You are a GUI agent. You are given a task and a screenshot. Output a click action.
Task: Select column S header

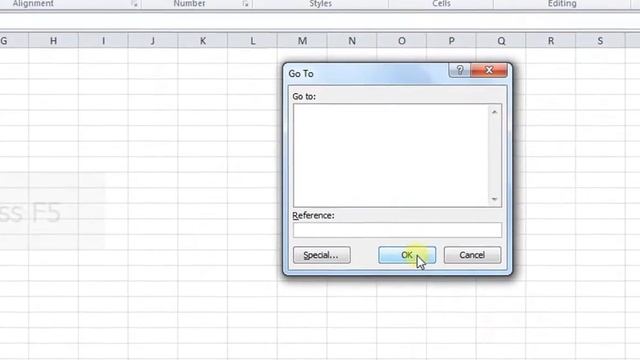[x=600, y=41]
